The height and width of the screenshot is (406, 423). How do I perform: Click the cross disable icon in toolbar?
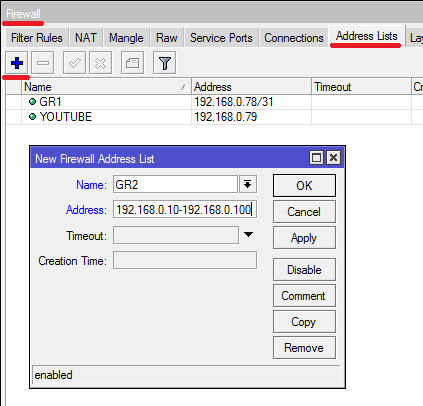(x=100, y=63)
